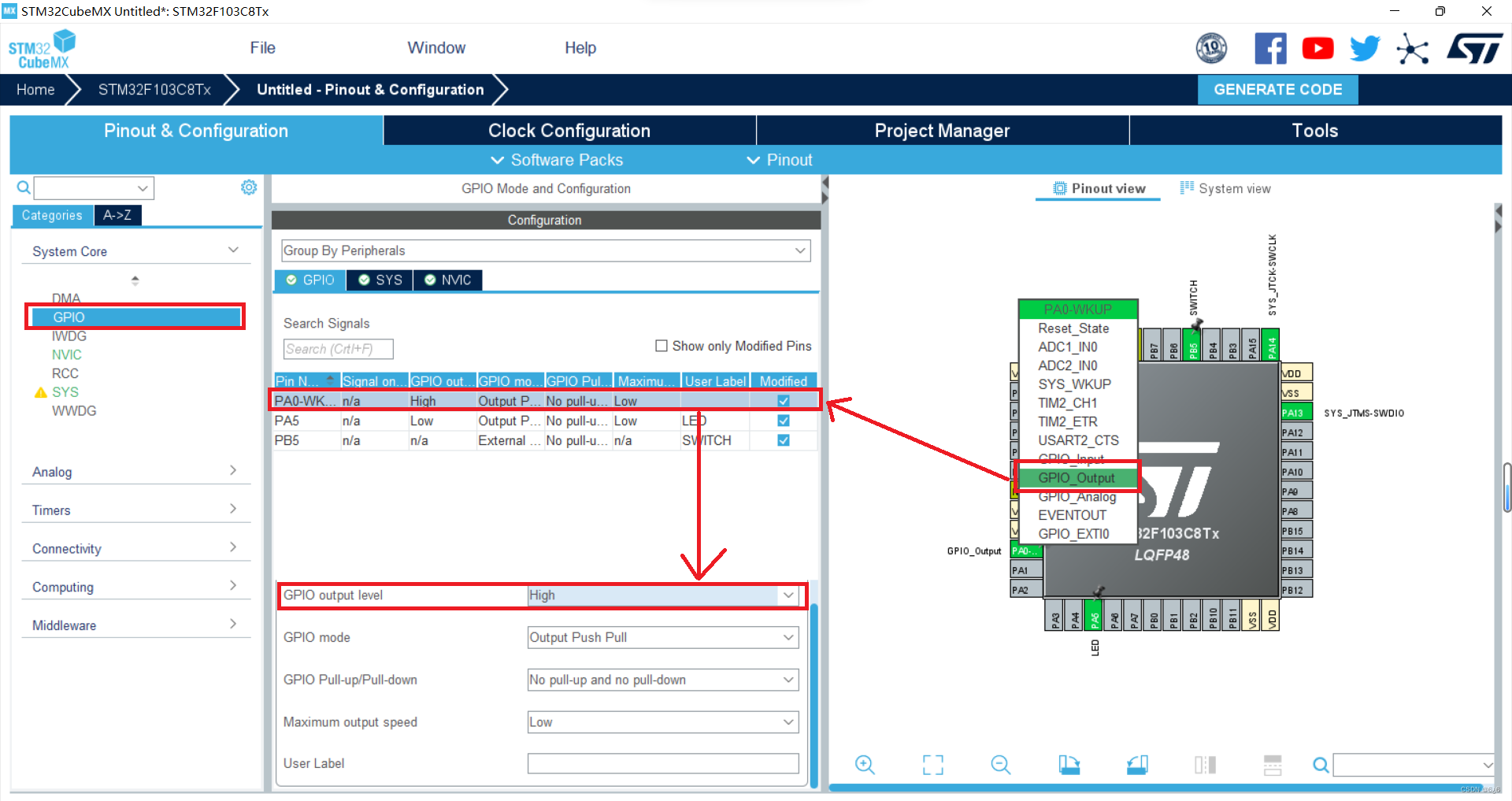Click the GENERATE CODE button
Screen dimensions: 1512x801
1277,90
